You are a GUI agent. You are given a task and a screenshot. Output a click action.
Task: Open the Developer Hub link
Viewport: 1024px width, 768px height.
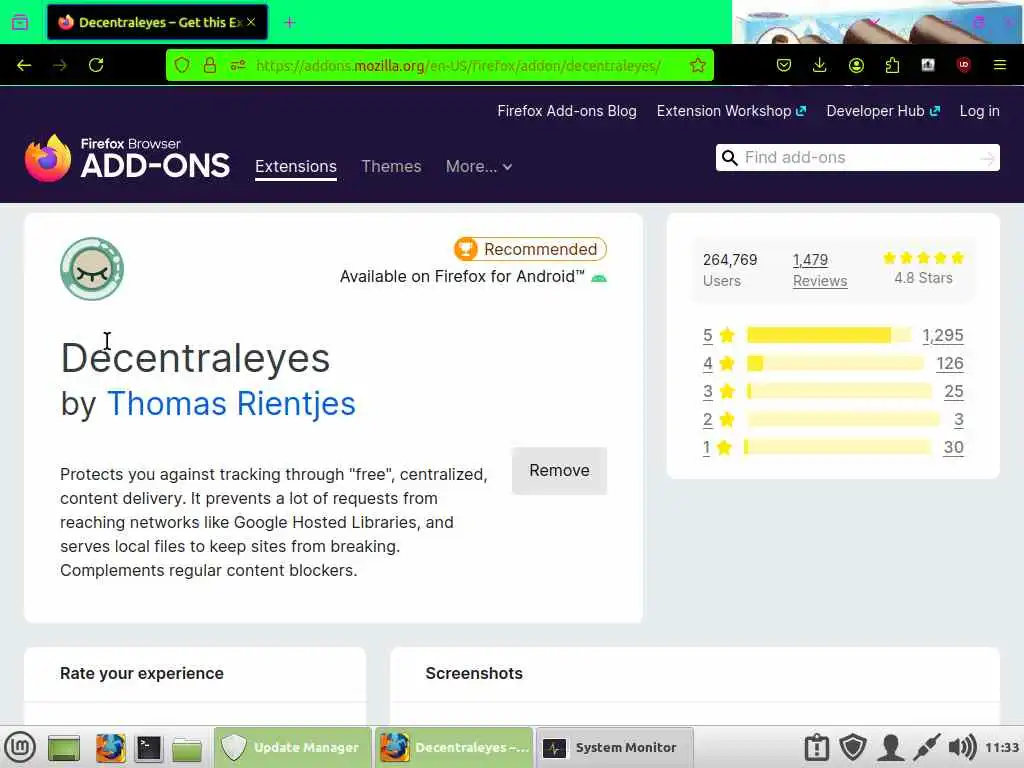[883, 111]
